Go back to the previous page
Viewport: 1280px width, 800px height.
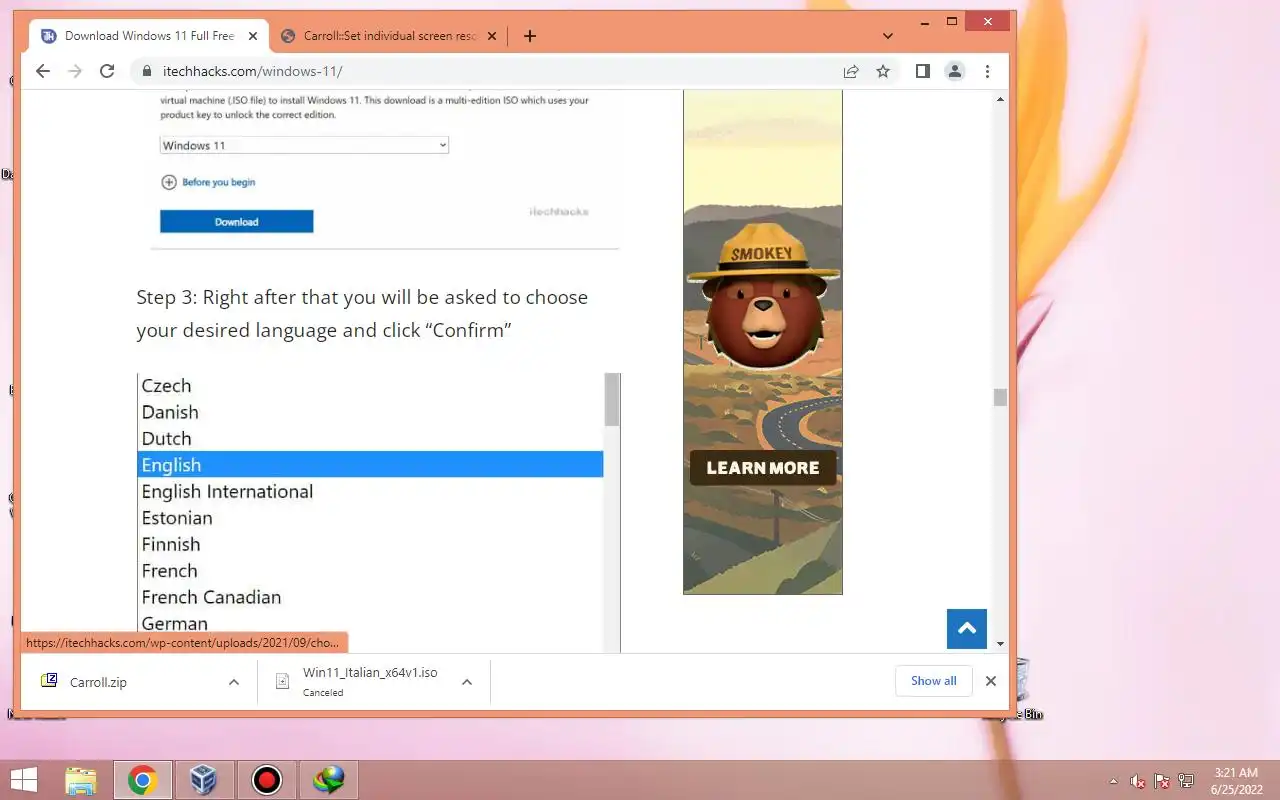[x=42, y=71]
